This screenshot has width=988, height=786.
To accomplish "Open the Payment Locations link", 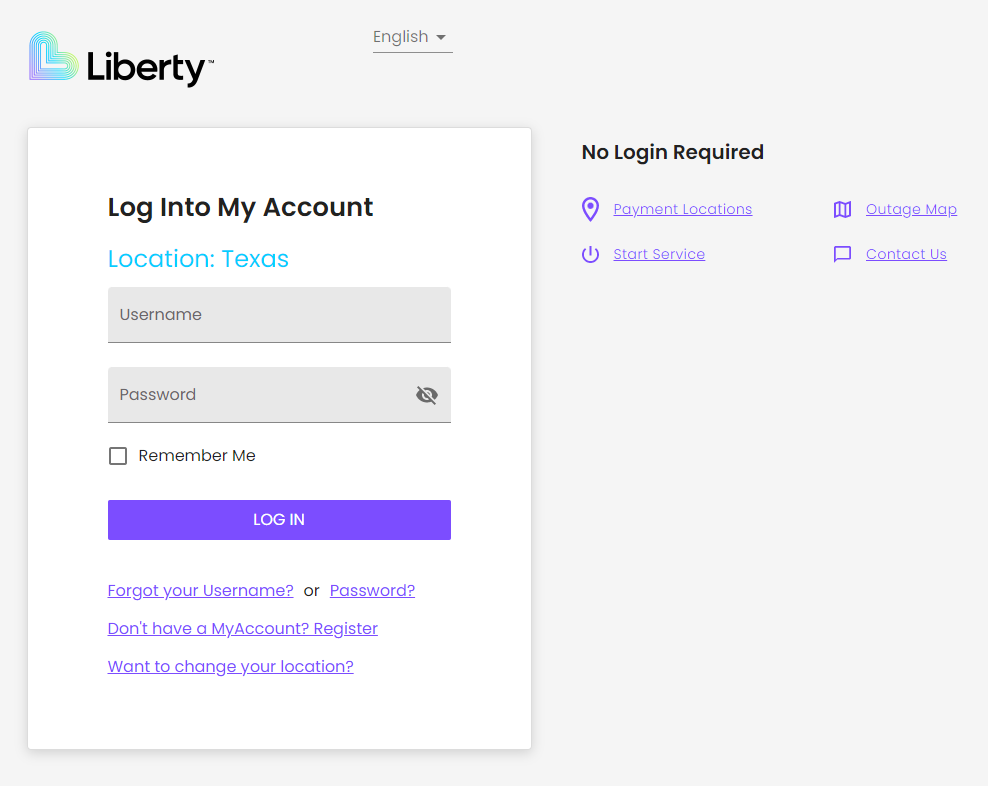I will pos(682,209).
